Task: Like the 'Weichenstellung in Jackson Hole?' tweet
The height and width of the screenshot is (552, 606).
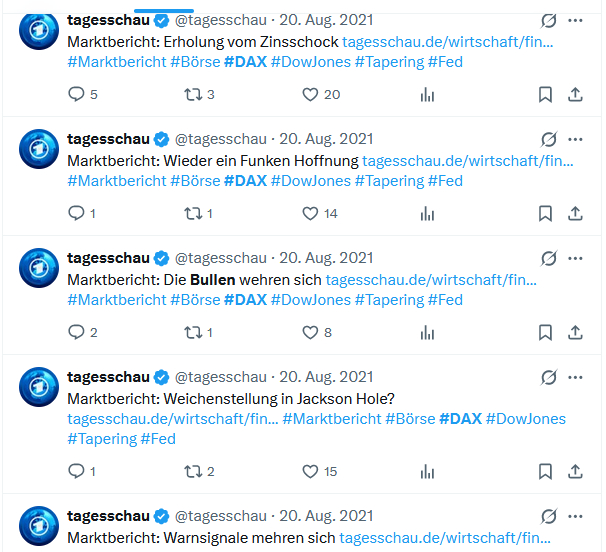Action: point(310,471)
